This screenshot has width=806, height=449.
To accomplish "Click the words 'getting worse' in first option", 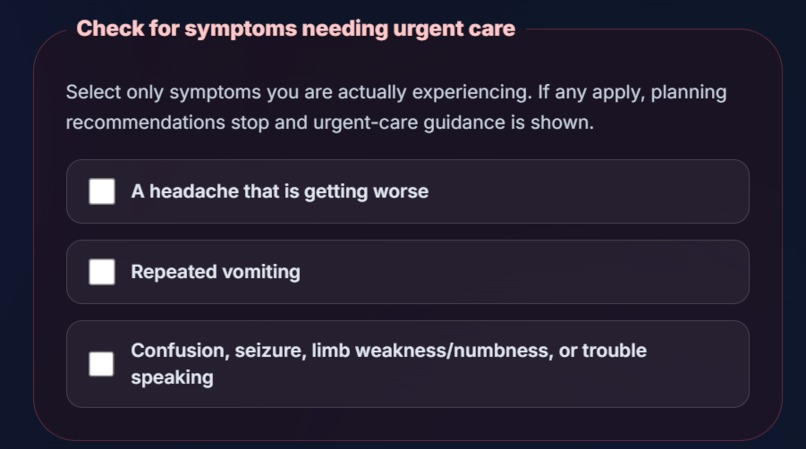I will point(366,192).
